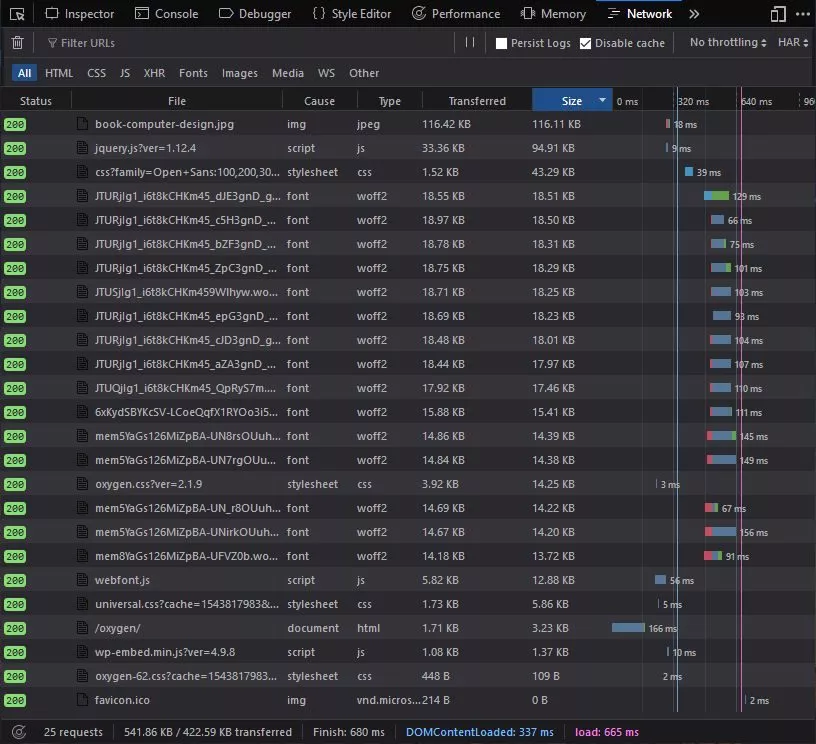This screenshot has height=744, width=816.
Task: Filter requests by Fonts
Action: tap(193, 73)
